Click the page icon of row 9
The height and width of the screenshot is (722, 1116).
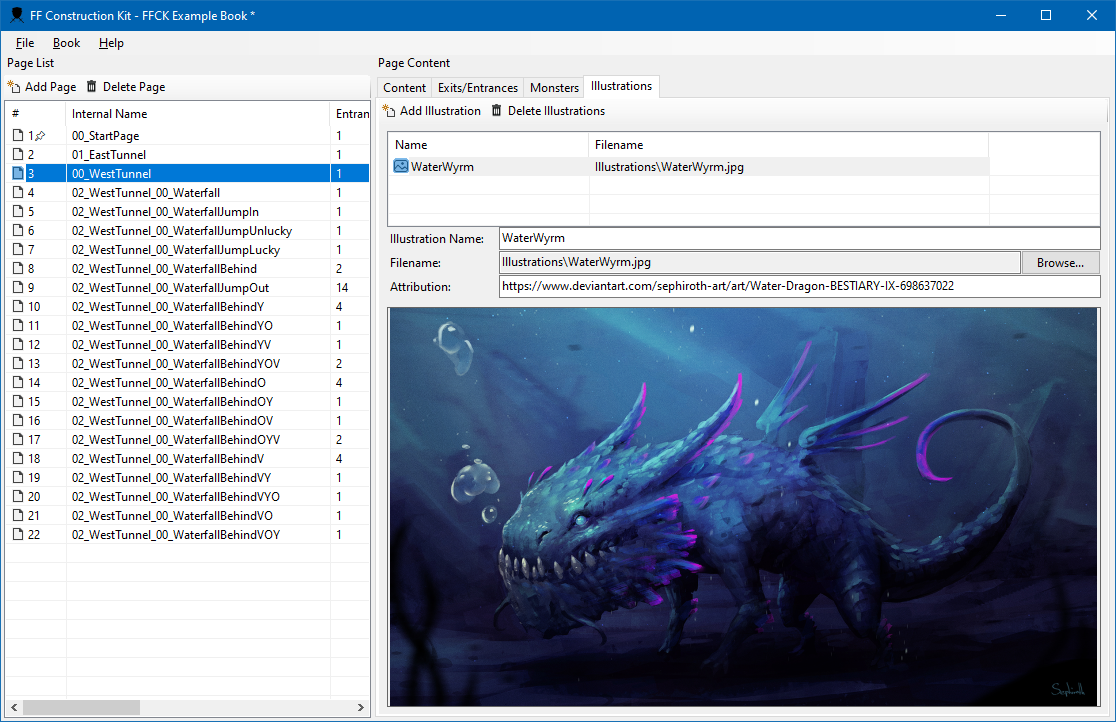[19, 288]
